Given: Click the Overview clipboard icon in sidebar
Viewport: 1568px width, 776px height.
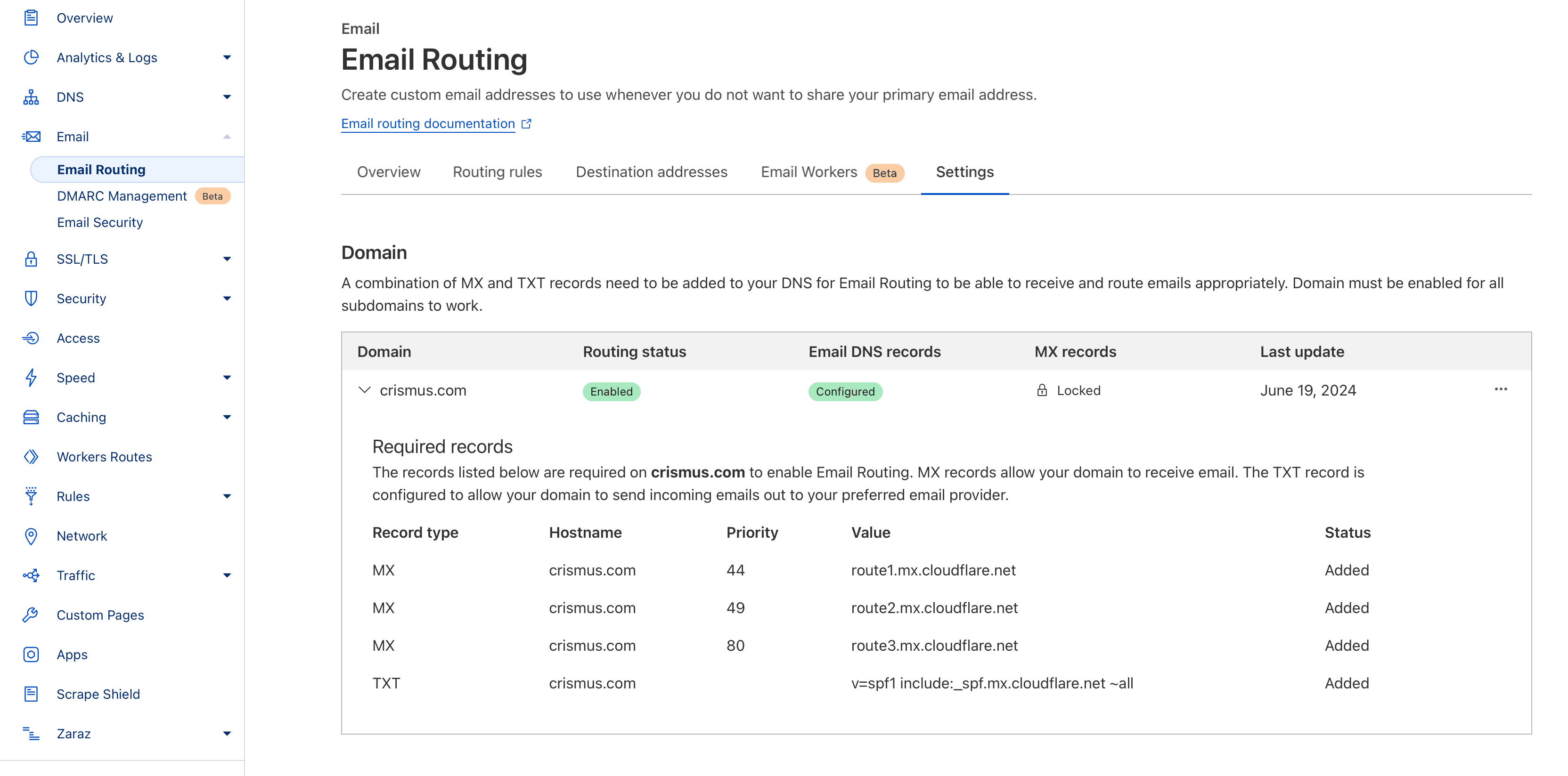Looking at the screenshot, I should tap(31, 18).
